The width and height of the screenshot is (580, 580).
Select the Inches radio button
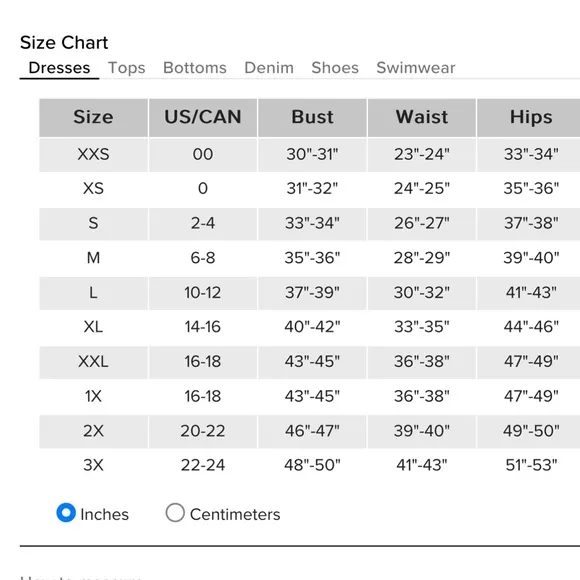[66, 513]
